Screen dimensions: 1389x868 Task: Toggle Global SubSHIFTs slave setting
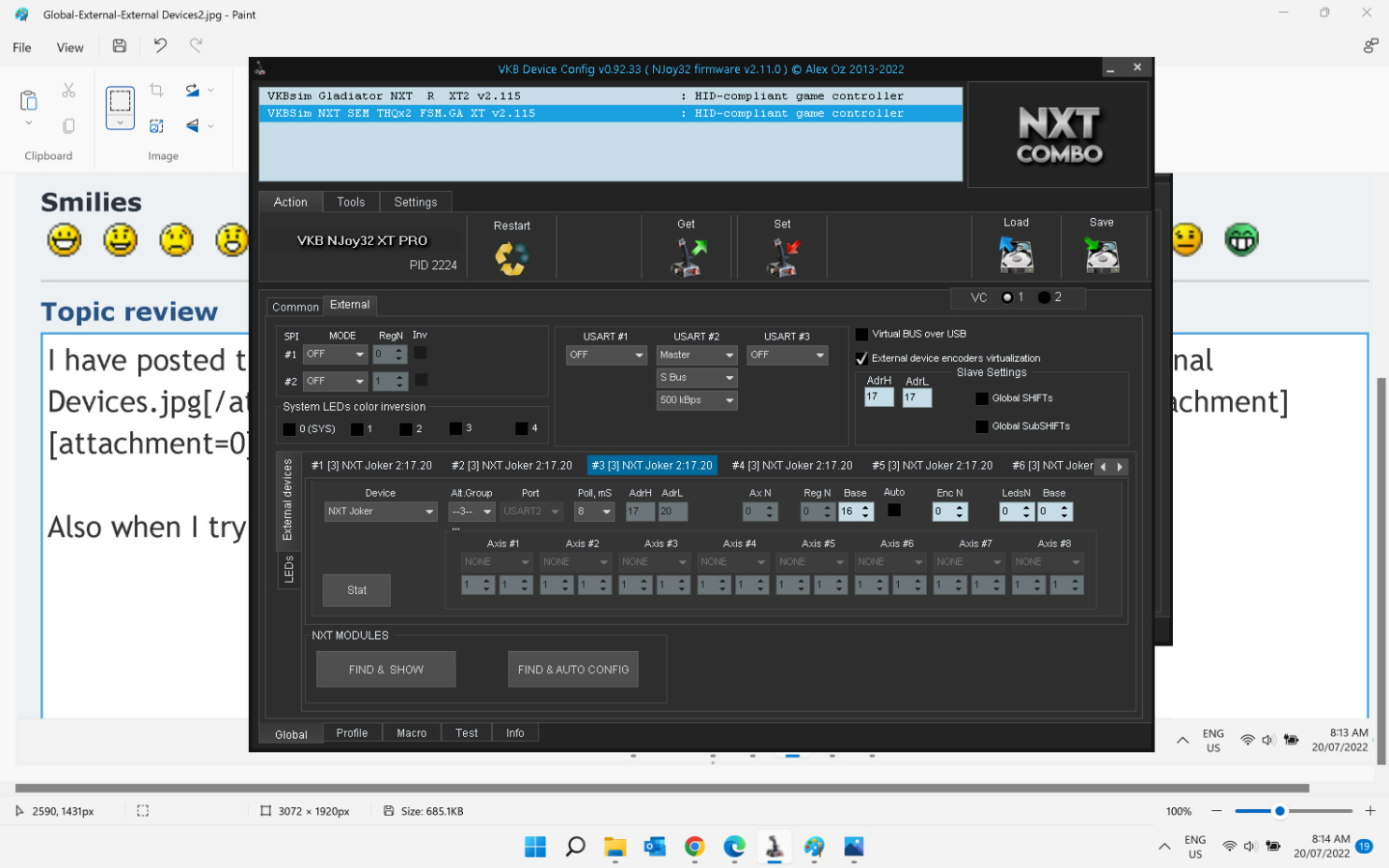(x=982, y=426)
